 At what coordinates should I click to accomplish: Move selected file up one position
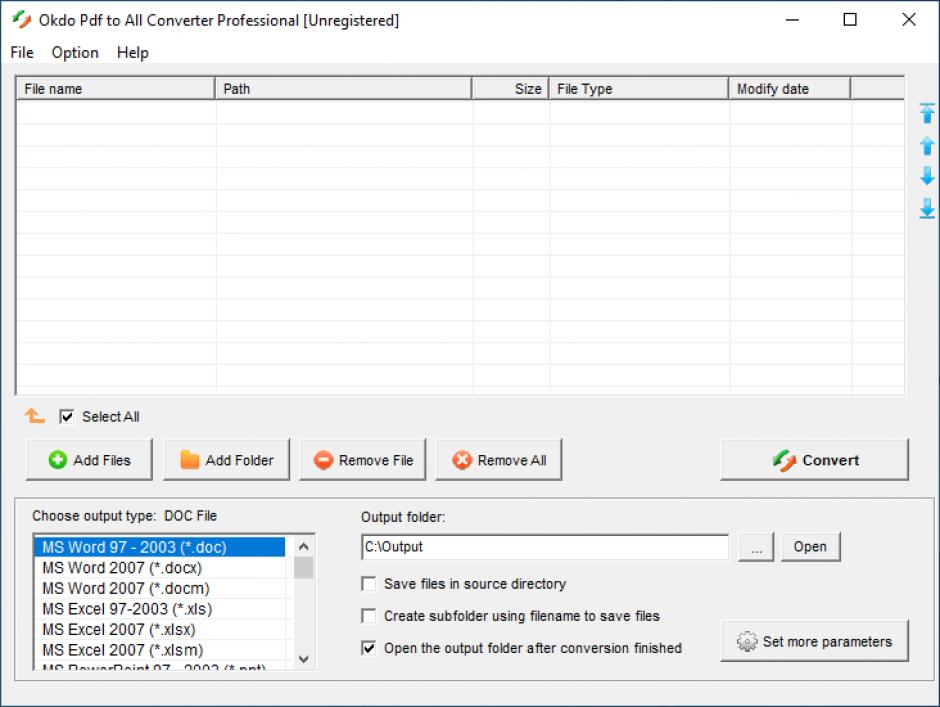[x=927, y=146]
